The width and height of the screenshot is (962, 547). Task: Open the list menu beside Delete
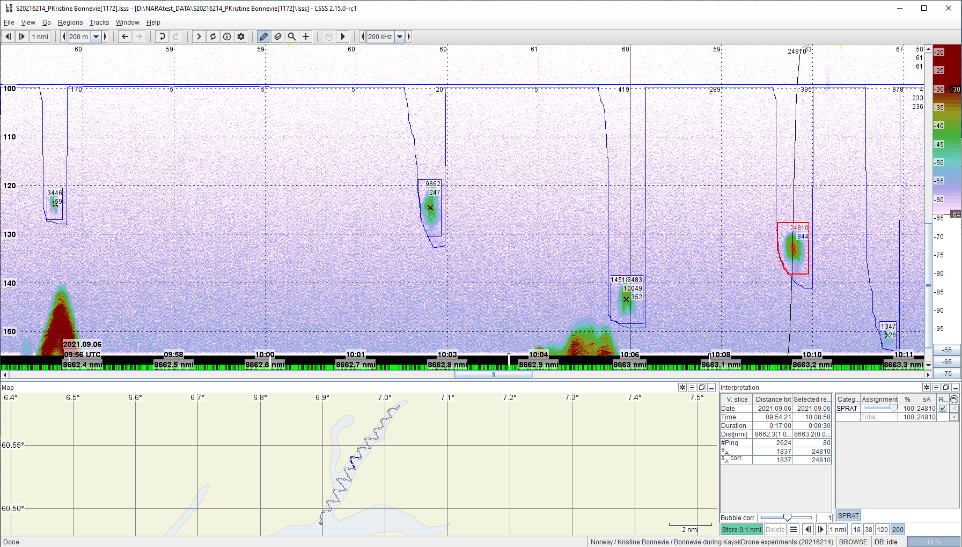[793, 528]
